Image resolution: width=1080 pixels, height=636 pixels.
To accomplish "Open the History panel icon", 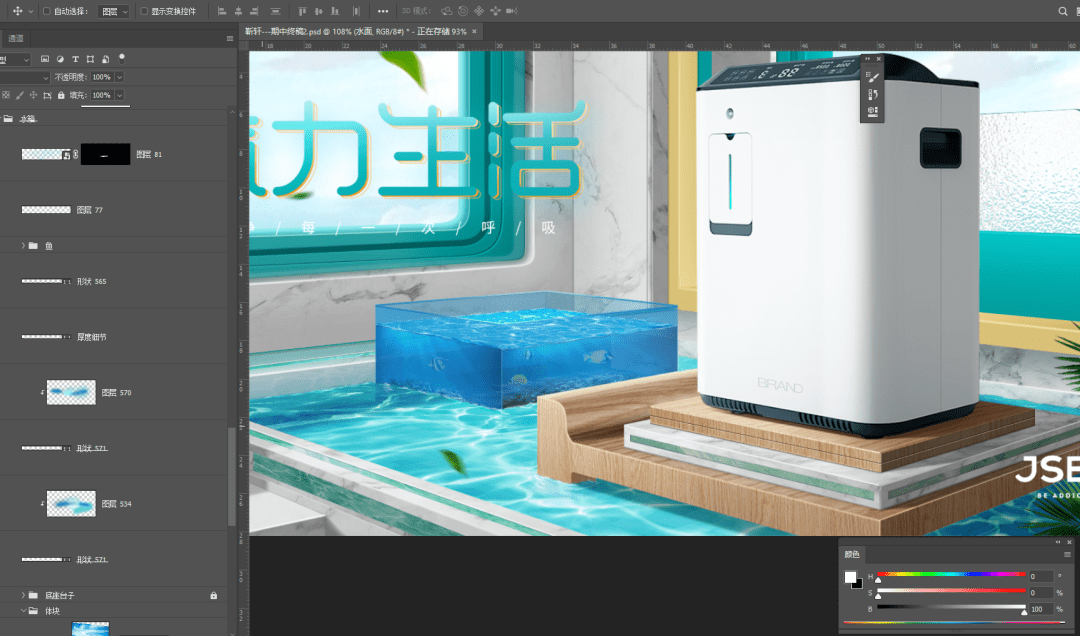I will pyautogui.click(x=873, y=93).
